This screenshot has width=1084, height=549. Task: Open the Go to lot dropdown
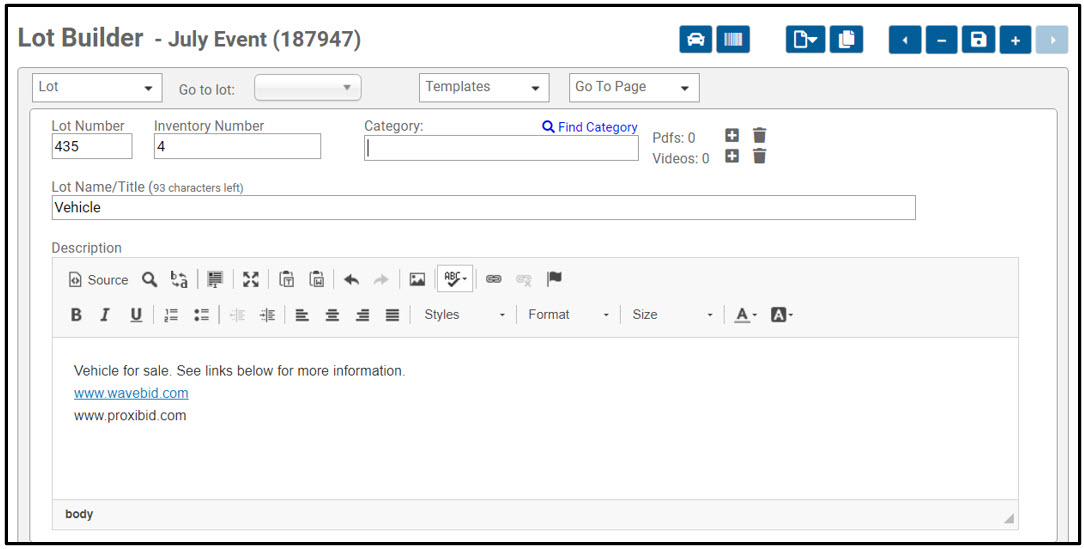click(308, 88)
